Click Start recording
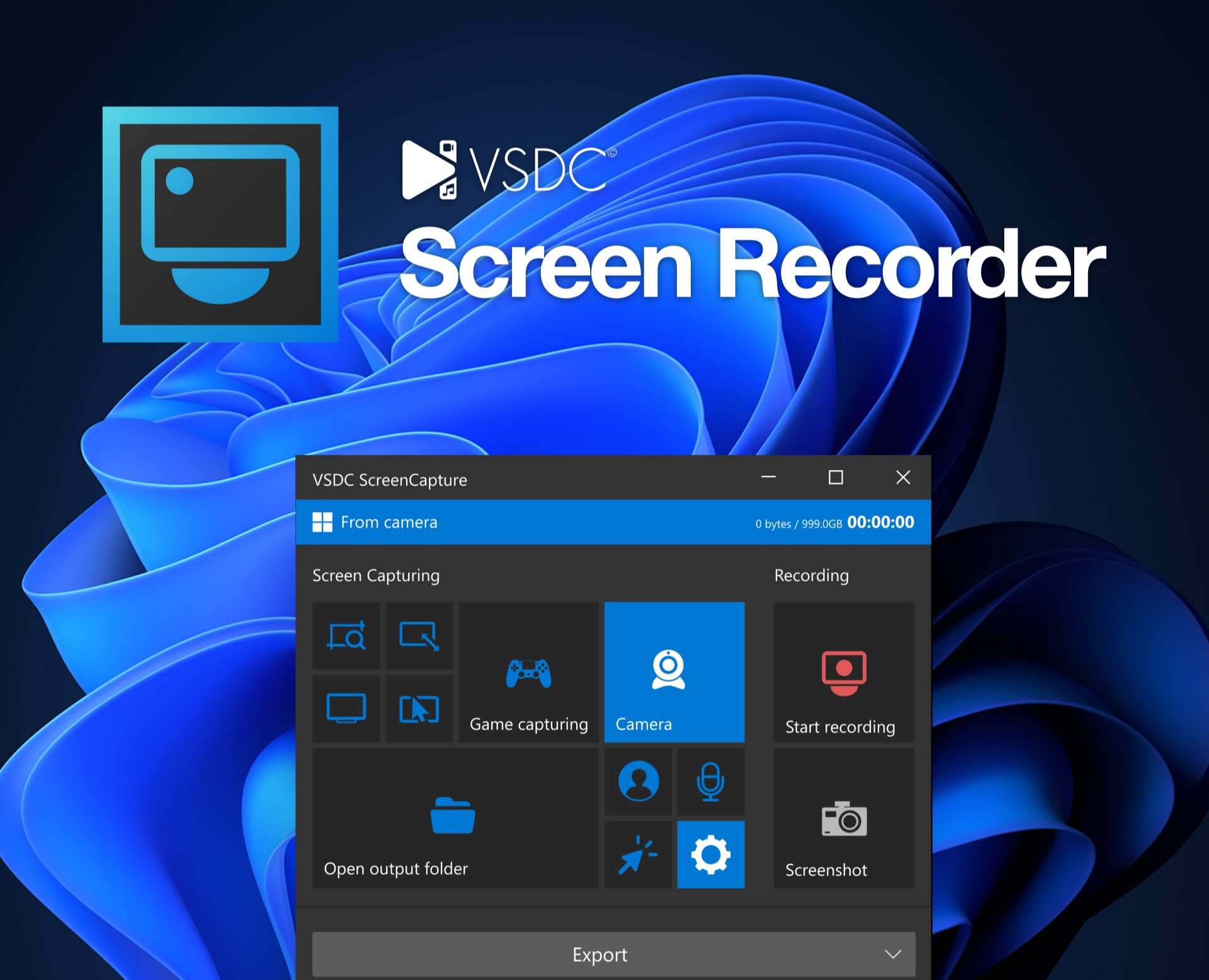 point(844,673)
